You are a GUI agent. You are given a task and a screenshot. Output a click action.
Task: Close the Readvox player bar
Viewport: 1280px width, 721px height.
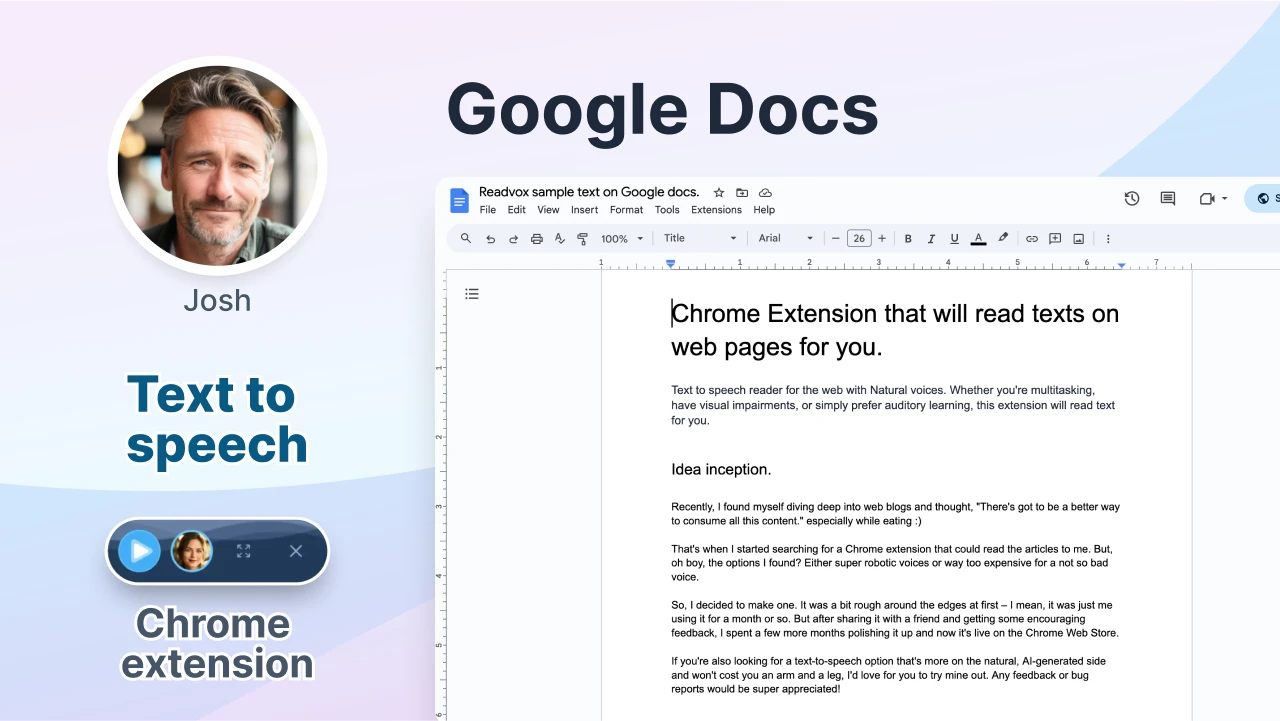(296, 551)
